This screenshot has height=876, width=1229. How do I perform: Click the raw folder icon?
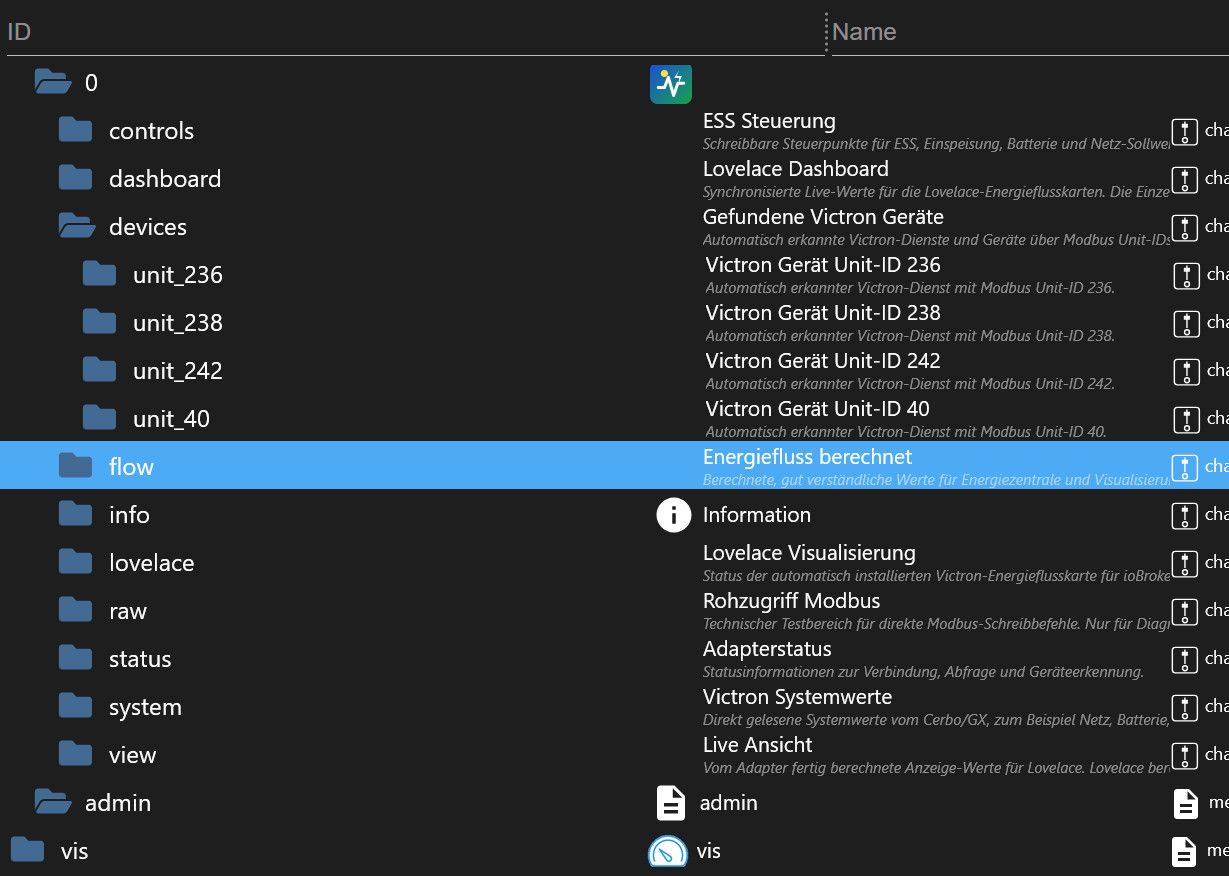click(75, 610)
